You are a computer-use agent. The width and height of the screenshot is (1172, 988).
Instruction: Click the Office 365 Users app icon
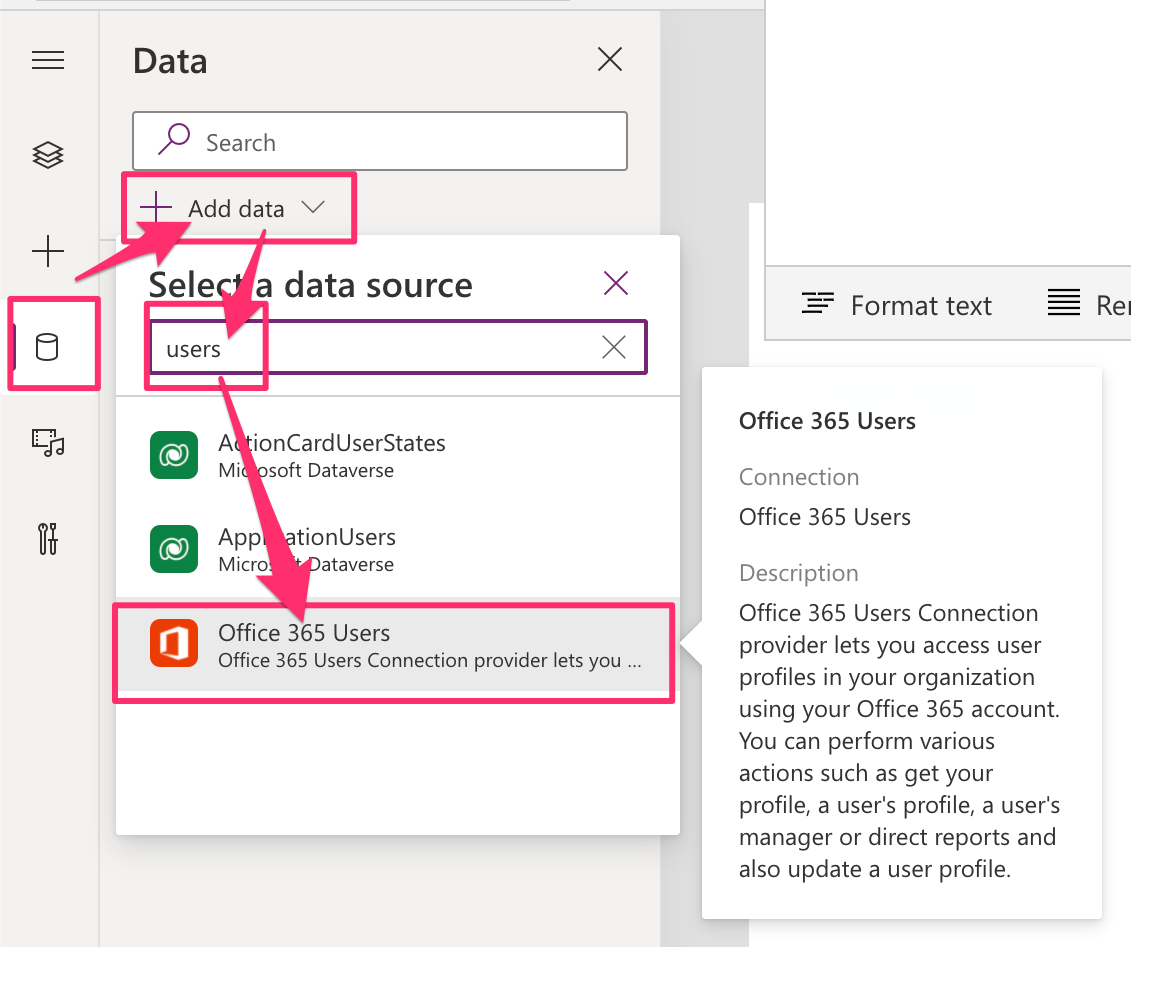click(x=174, y=645)
